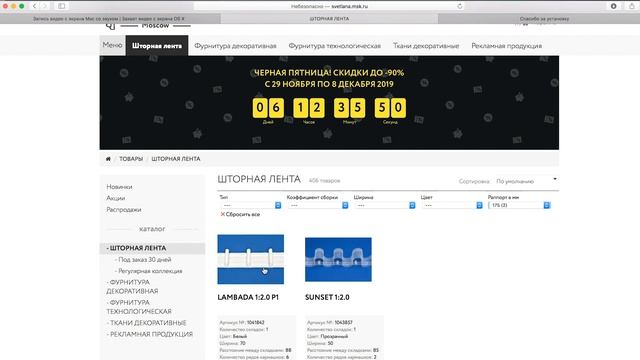640x360 pixels.
Task: Open ФУРНИТУРА ДЕКОРАТИВНАЯ in catalog sidebar
Action: click(132, 287)
